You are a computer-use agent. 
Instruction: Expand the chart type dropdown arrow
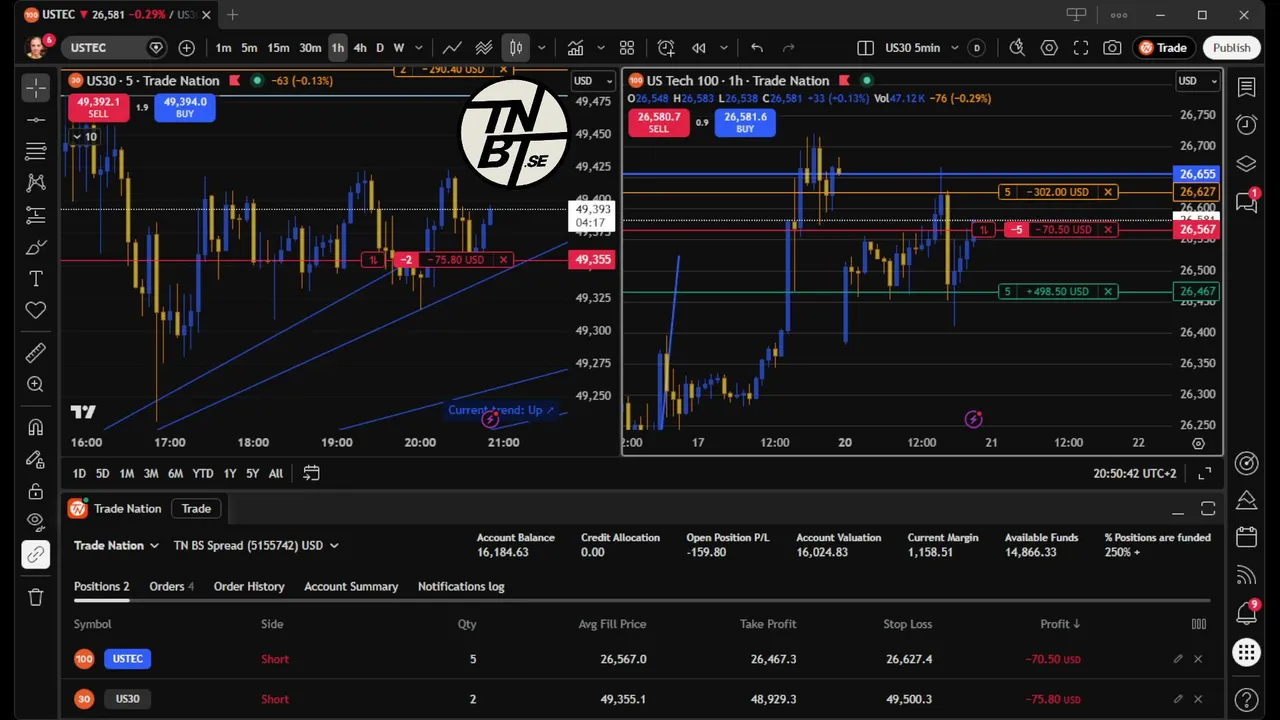tap(541, 48)
